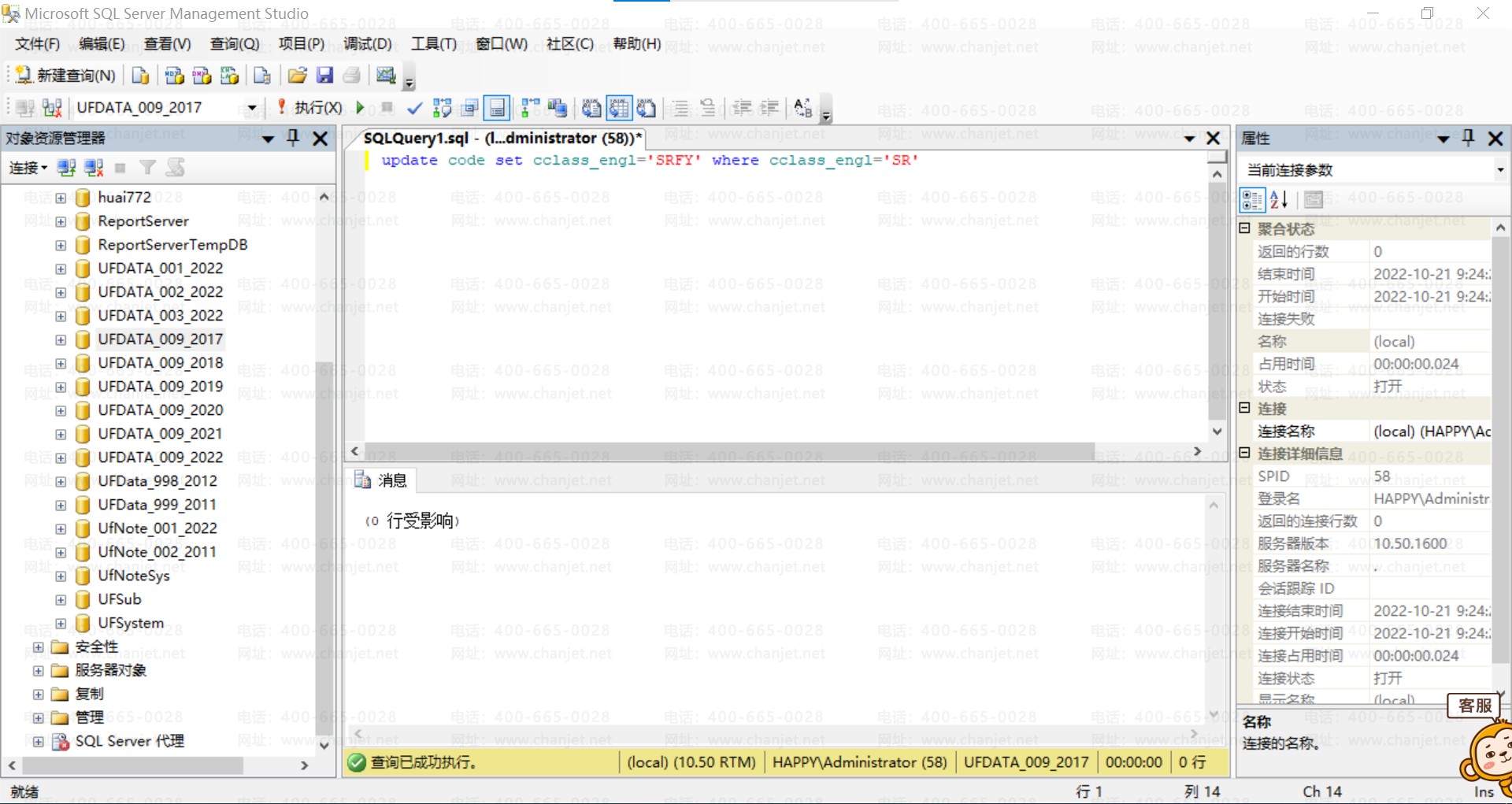Viewport: 1512px width, 804px height.
Task: Open the UFDATA_009_2017 database dropdown
Action: tap(252, 108)
